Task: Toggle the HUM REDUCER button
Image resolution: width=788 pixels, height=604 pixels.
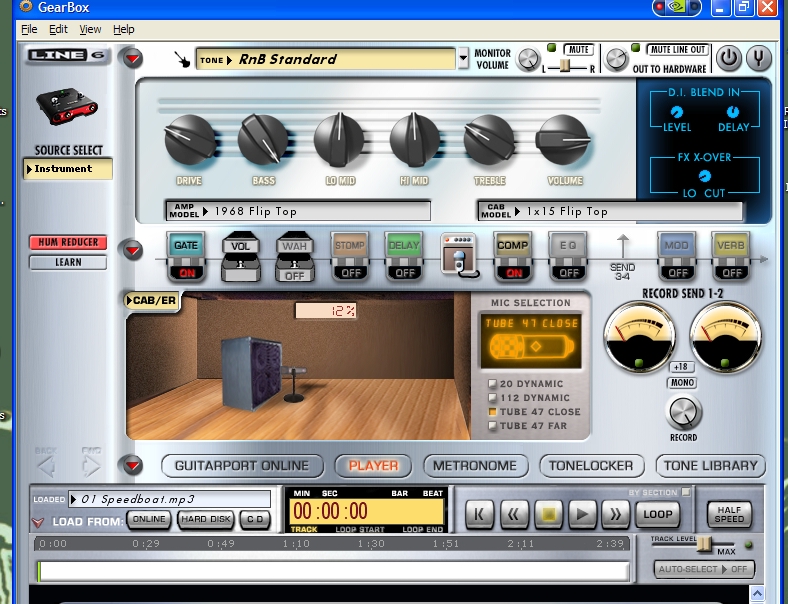Action: point(68,242)
